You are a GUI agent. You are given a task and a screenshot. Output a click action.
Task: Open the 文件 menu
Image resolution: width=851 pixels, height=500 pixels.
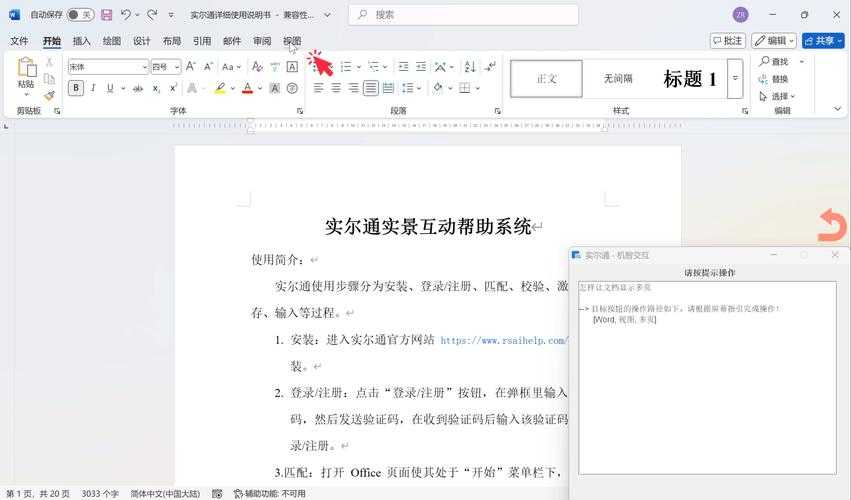pos(19,41)
